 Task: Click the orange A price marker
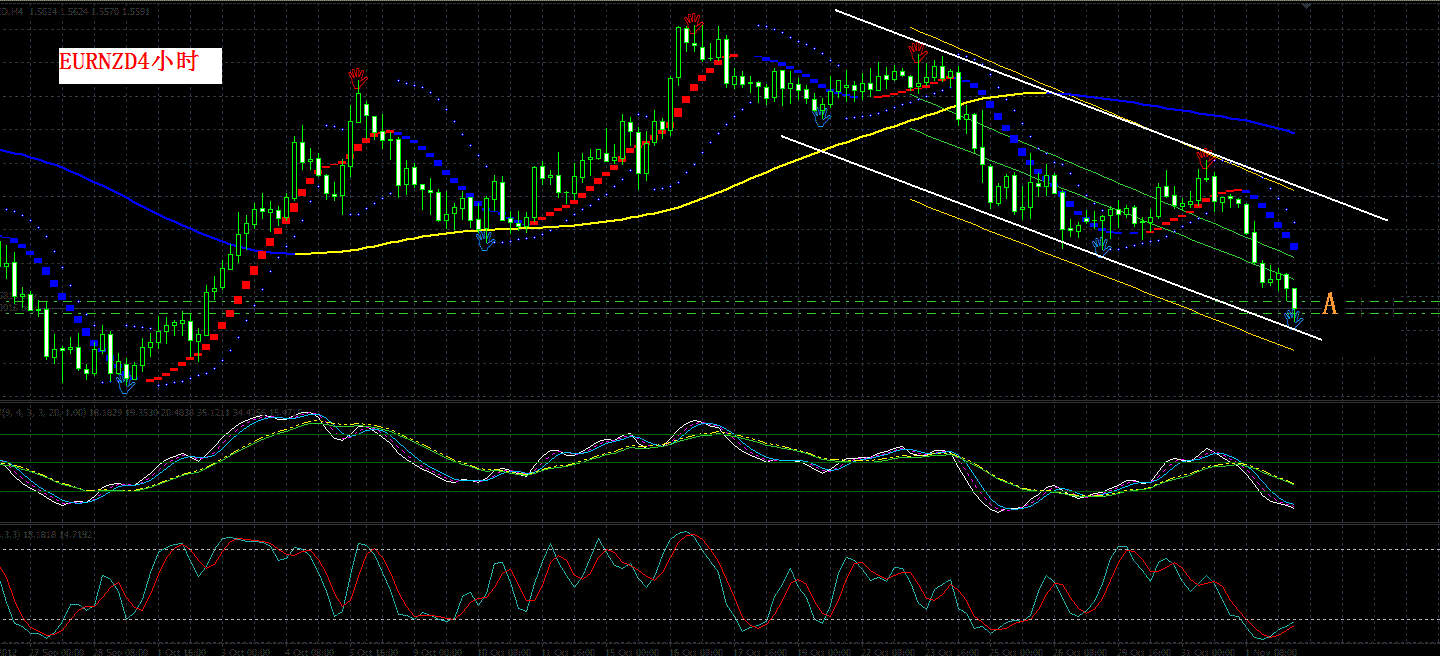(1329, 304)
